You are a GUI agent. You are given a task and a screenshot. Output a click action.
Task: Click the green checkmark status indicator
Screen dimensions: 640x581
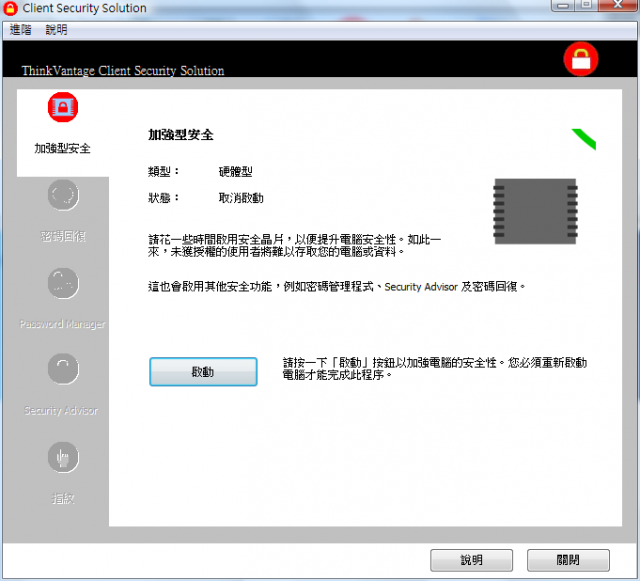click(x=584, y=139)
